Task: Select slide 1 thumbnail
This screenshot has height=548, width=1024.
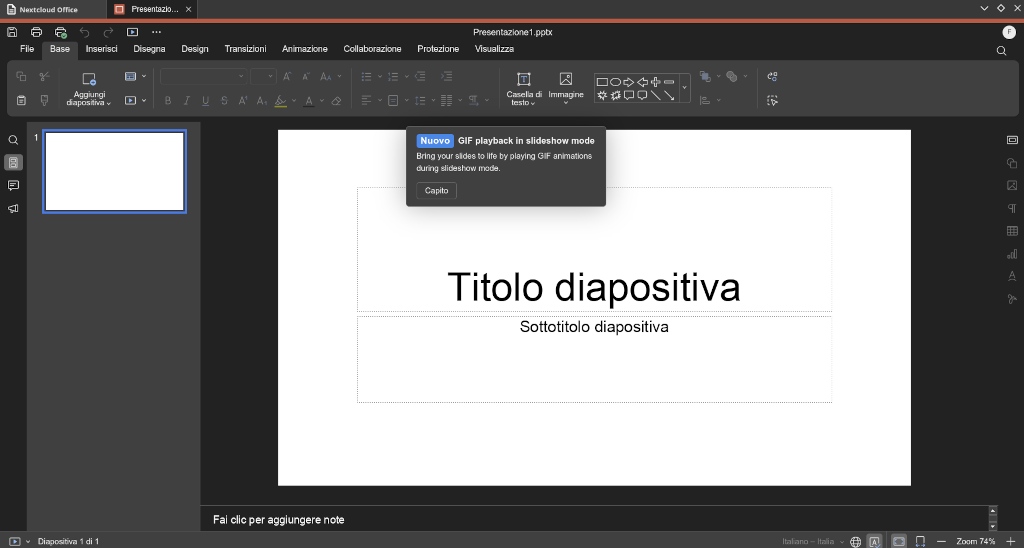Action: coord(114,172)
